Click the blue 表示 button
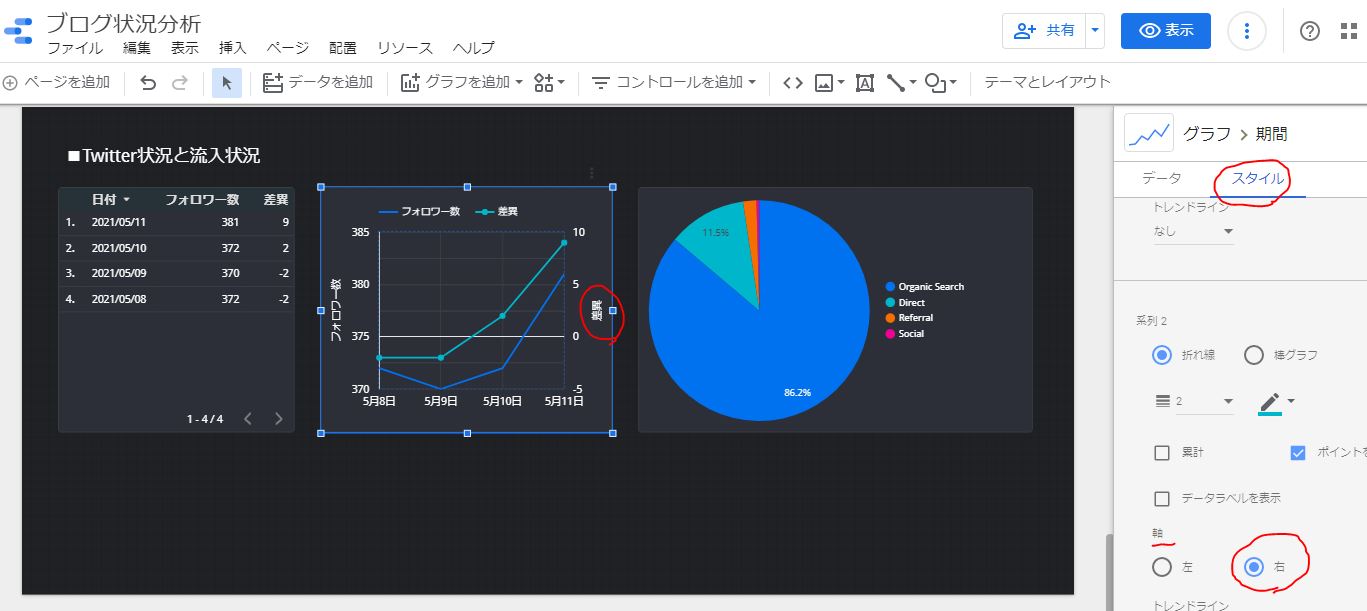This screenshot has height=611, width=1367. pos(1165,31)
